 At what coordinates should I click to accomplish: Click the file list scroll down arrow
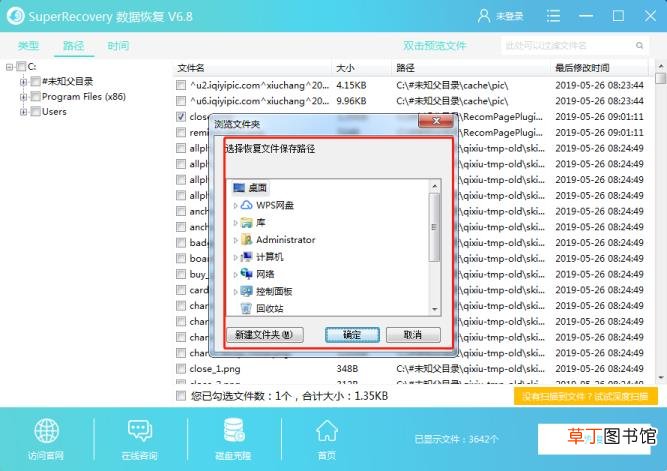661,377
